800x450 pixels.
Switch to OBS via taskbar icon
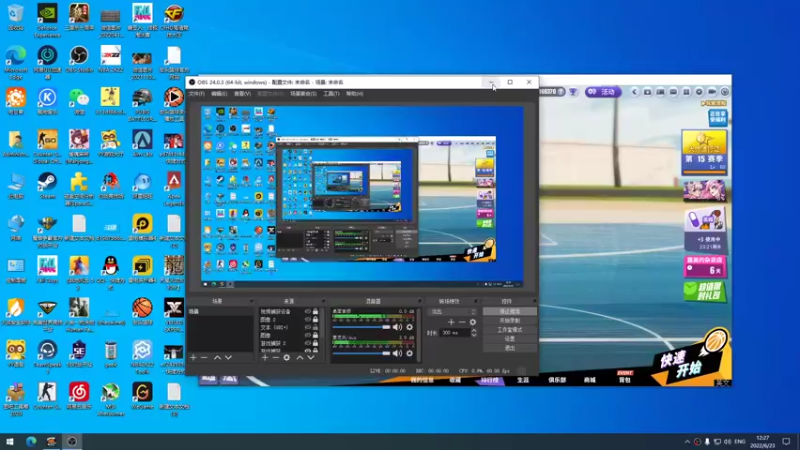click(x=72, y=441)
